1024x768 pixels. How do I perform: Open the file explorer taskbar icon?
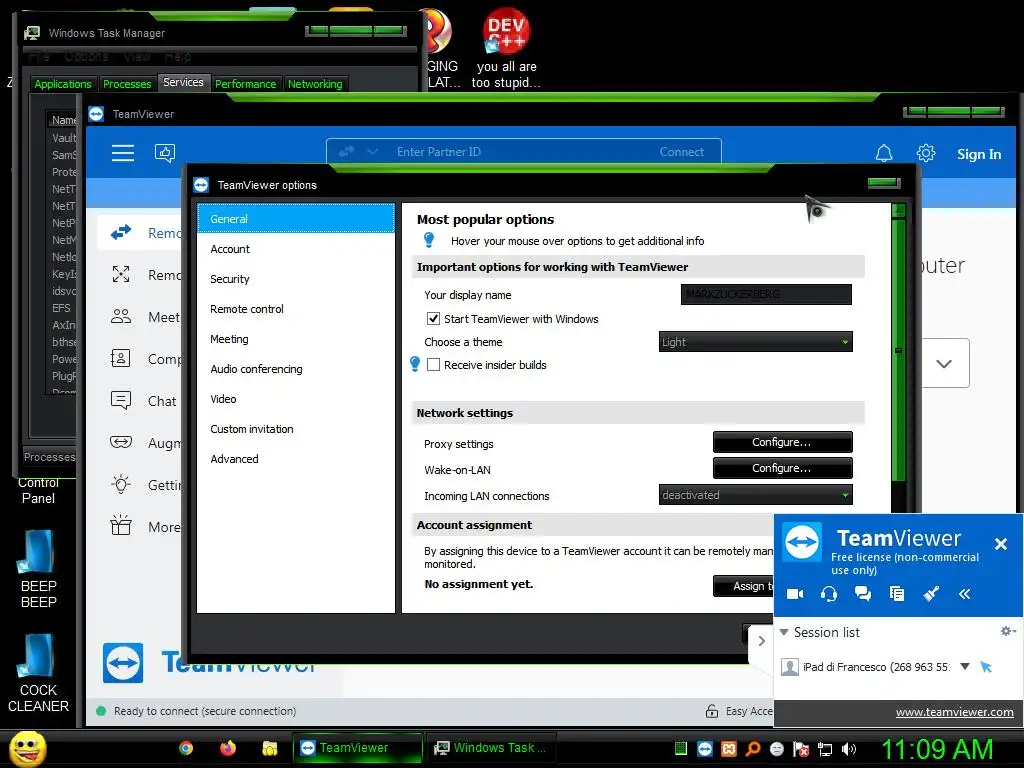[270, 748]
